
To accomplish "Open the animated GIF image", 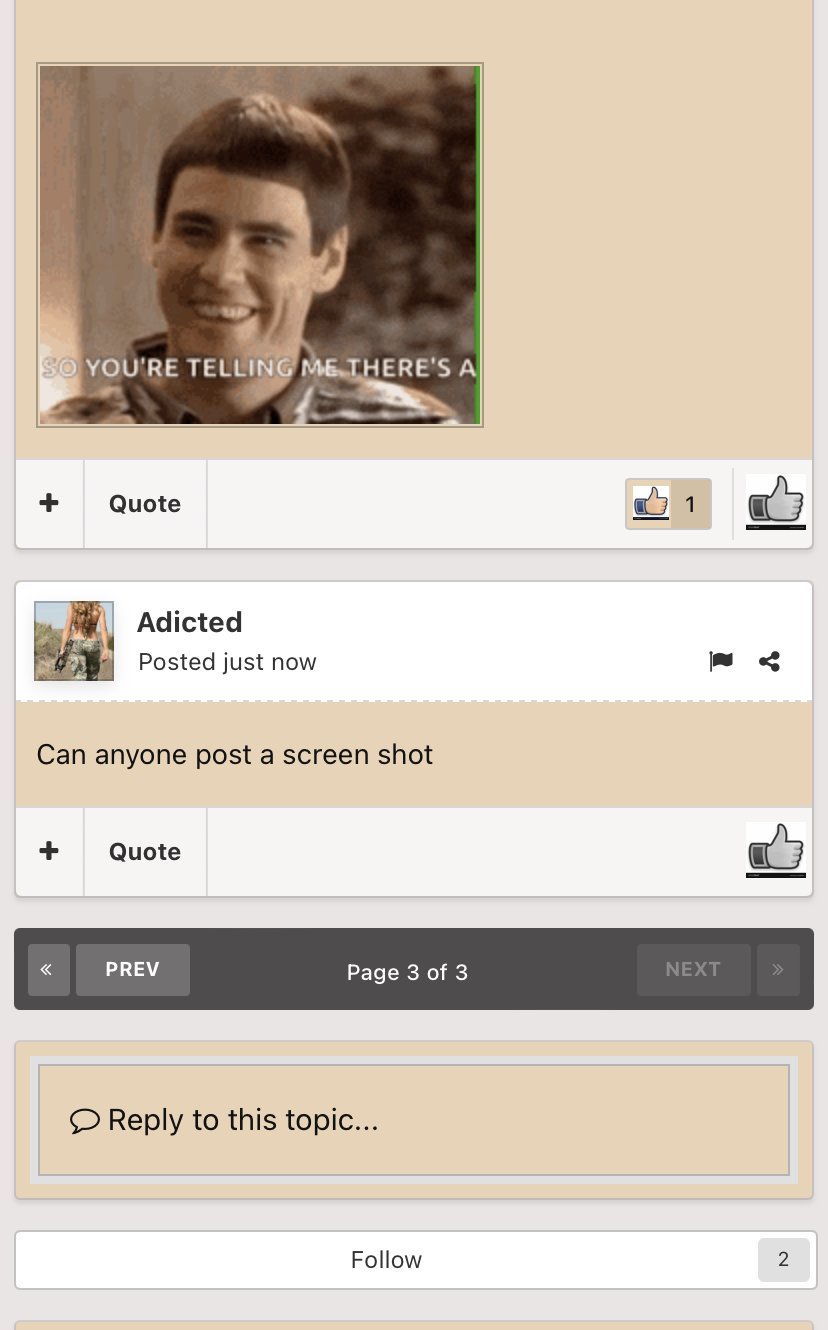I will [x=260, y=245].
